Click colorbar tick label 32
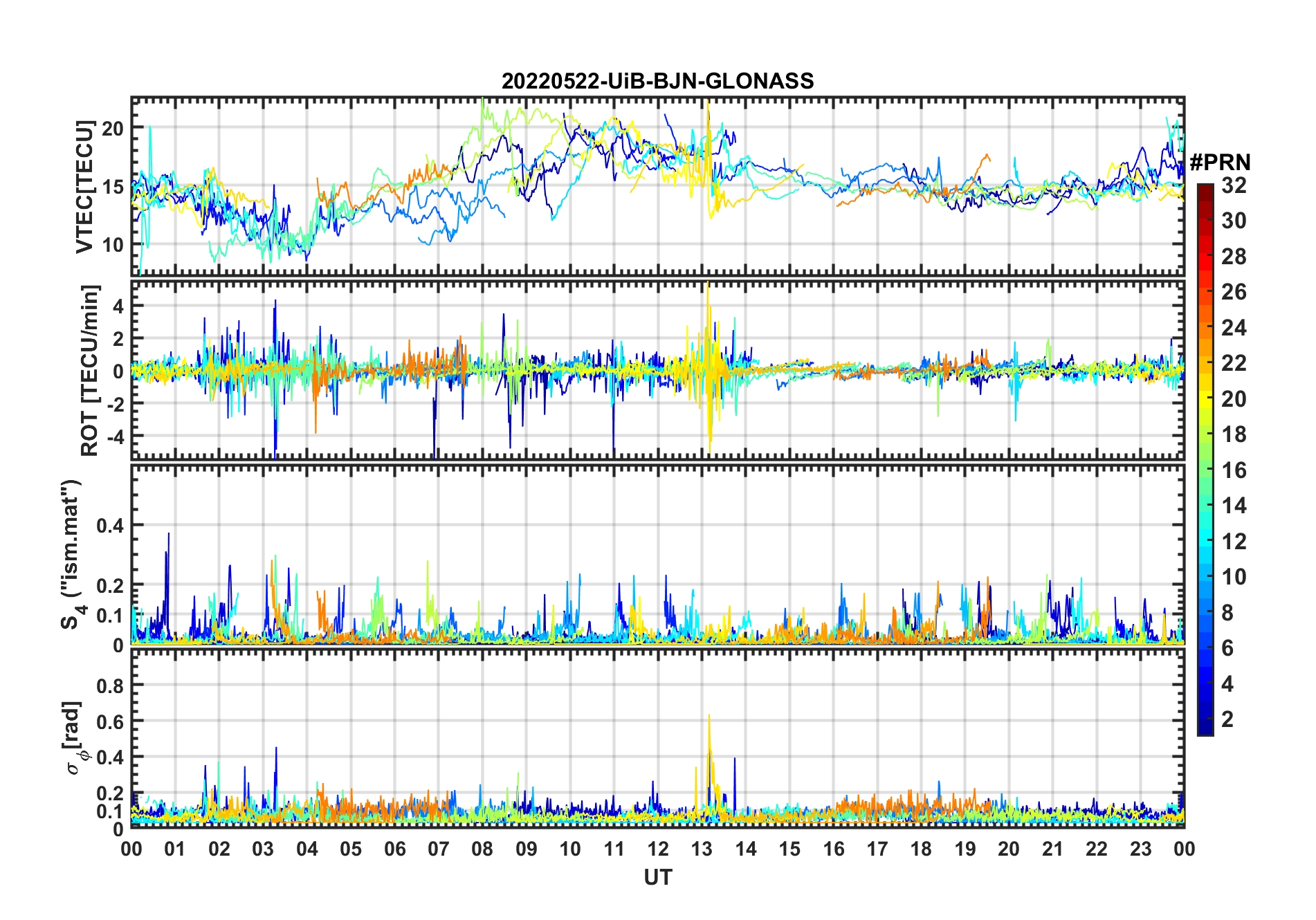Screen dimensions: 1316x920 pos(1234,185)
